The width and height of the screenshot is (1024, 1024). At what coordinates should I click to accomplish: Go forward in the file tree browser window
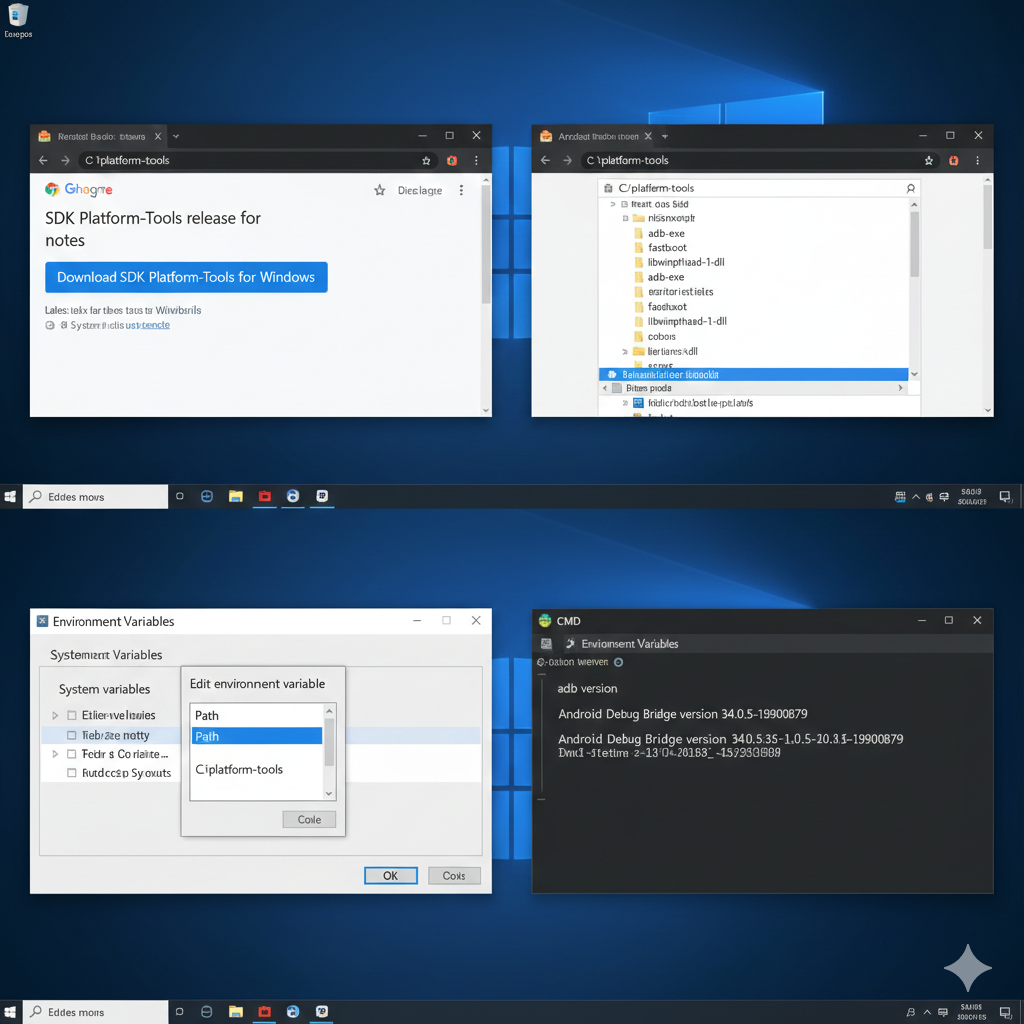coord(568,160)
